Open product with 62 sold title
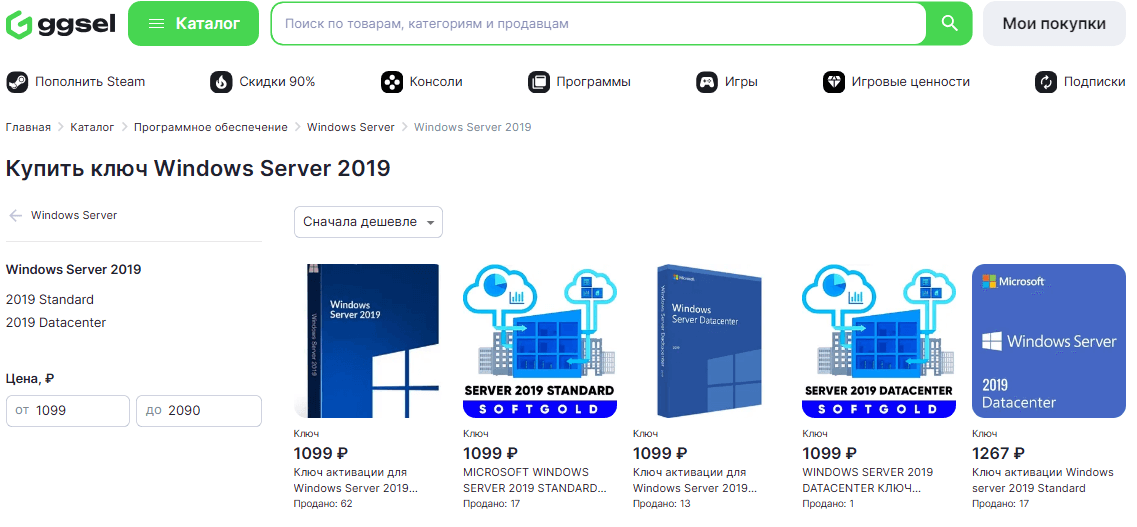The image size is (1137, 527). coord(356,480)
